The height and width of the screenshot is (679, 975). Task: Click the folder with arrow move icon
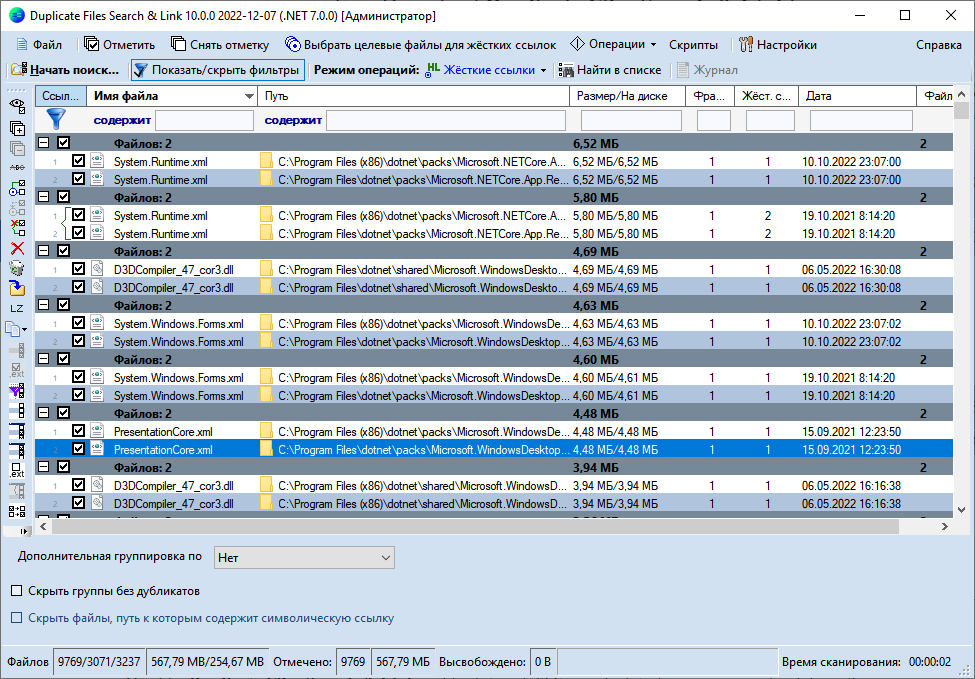click(17, 288)
